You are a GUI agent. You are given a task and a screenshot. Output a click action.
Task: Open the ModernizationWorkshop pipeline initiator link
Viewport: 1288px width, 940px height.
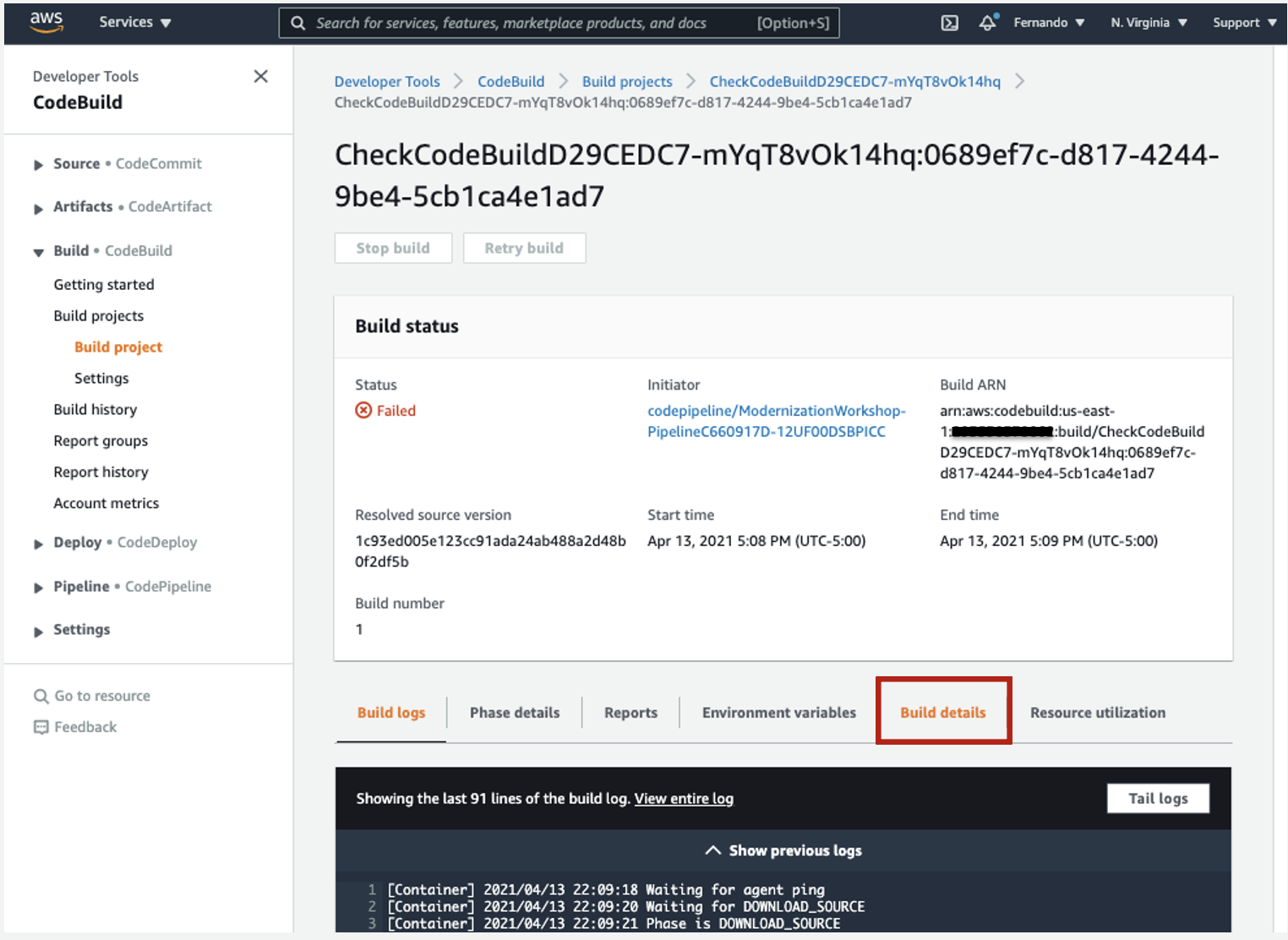click(x=776, y=421)
